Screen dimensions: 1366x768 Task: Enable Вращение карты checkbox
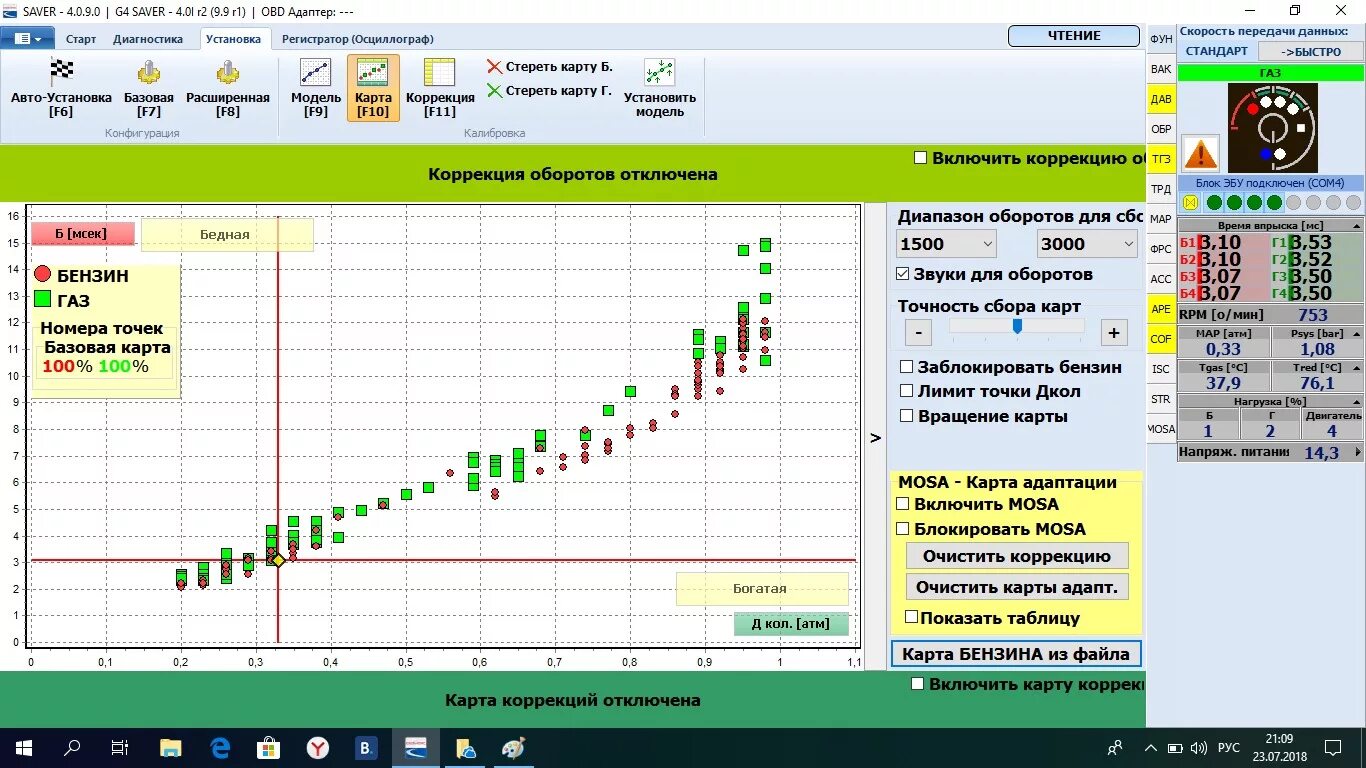907,416
